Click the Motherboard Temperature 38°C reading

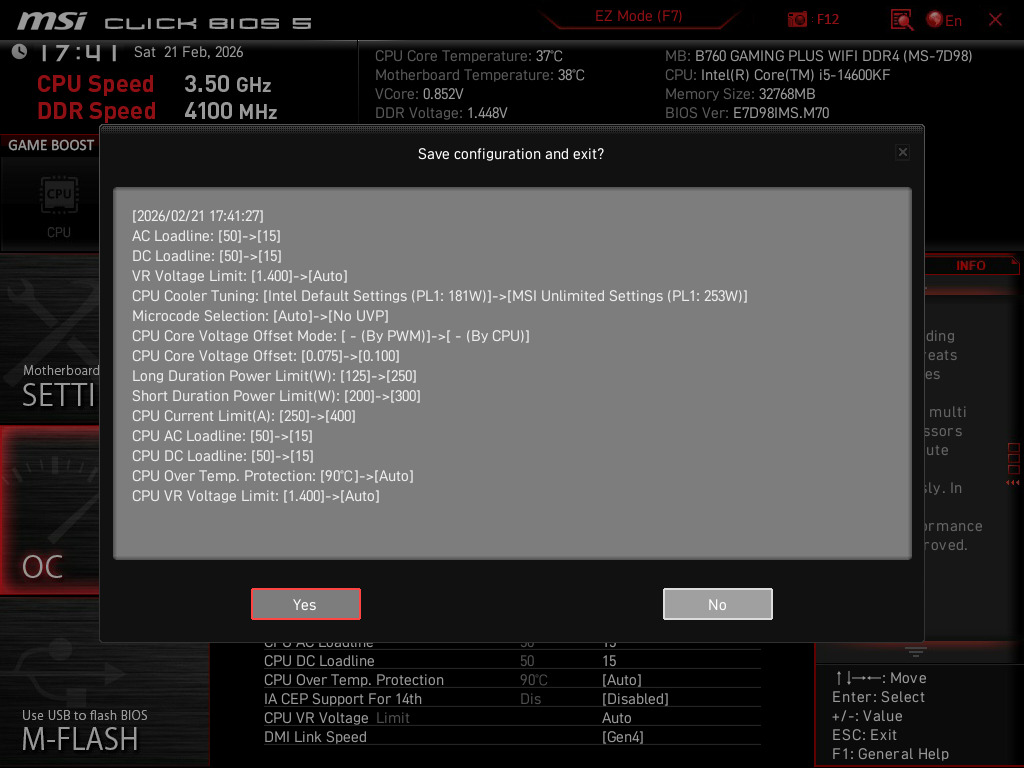coord(480,75)
